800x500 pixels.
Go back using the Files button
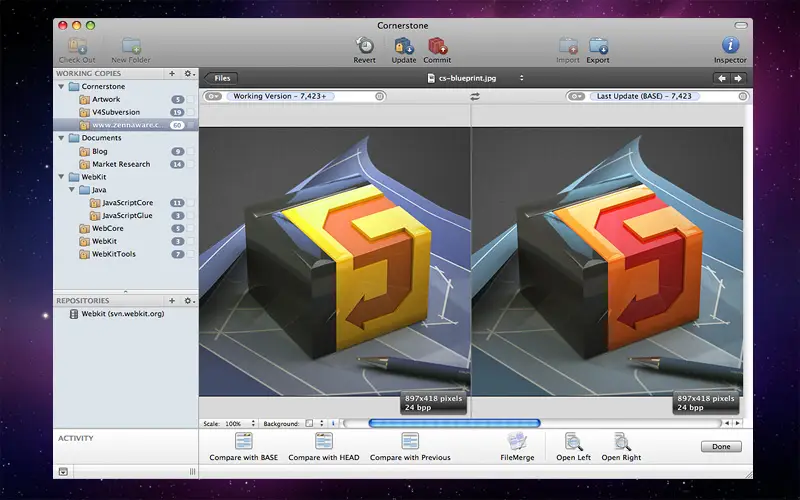220,78
